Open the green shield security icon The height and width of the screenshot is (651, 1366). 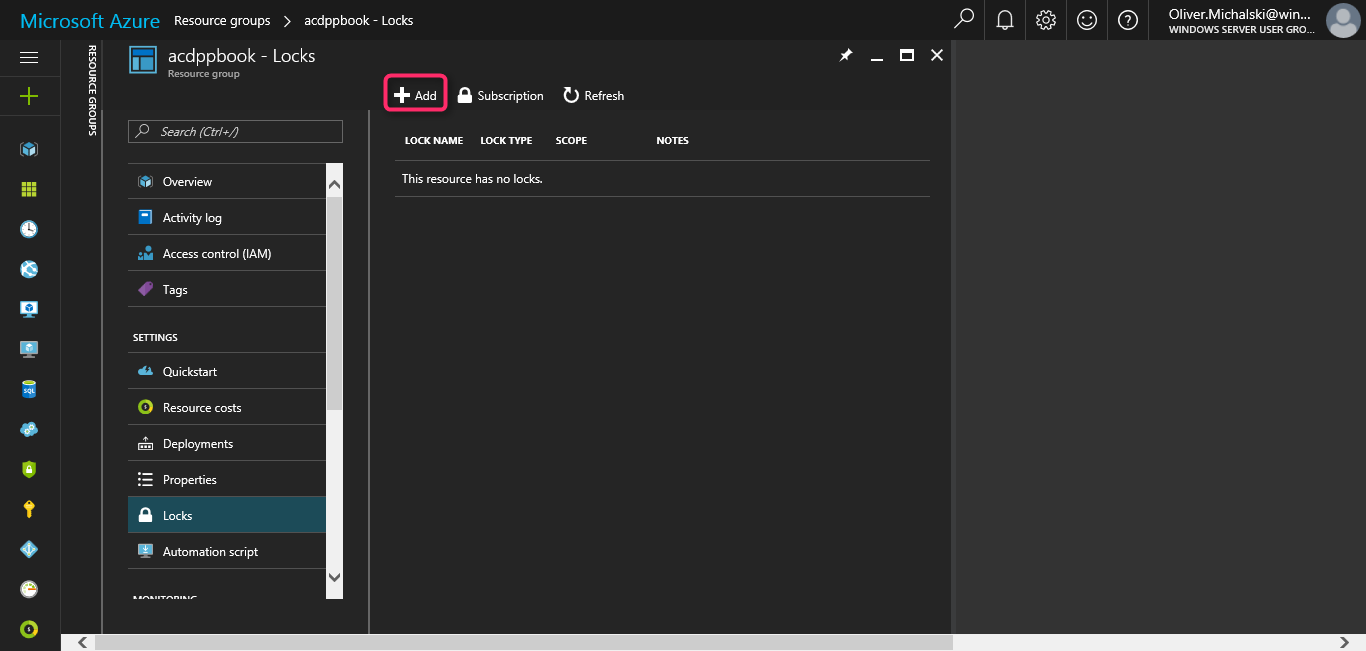point(29,469)
